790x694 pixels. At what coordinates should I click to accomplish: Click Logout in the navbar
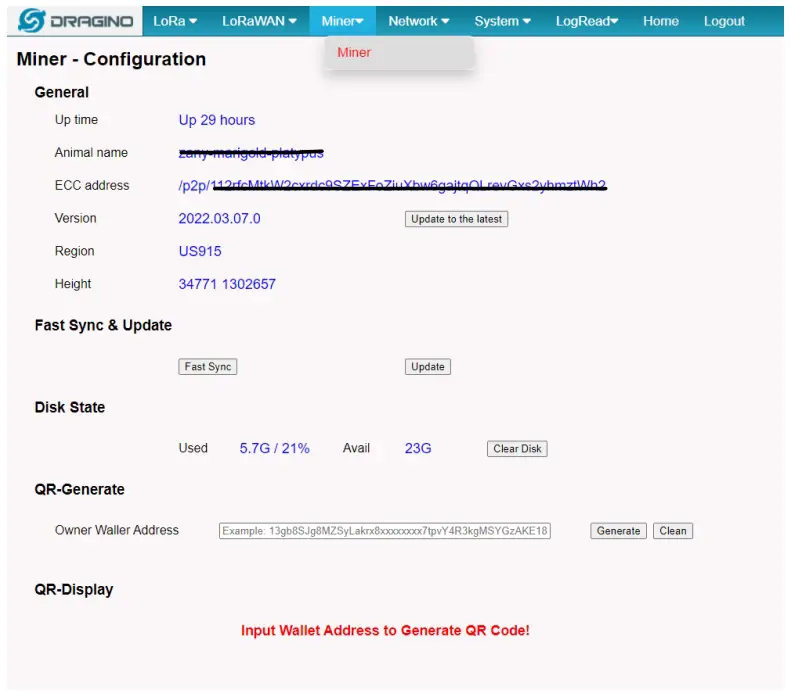pyautogui.click(x=724, y=21)
